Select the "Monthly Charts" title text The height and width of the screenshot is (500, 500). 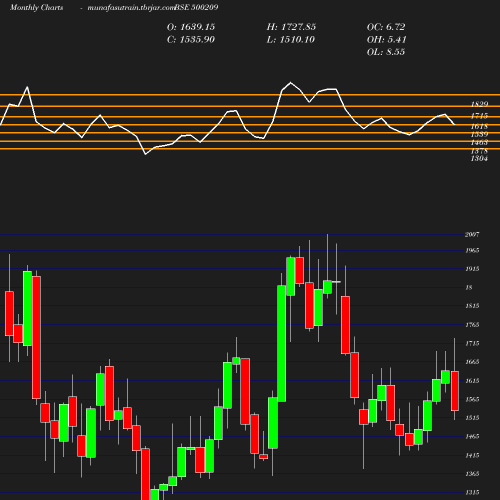coord(36,7)
